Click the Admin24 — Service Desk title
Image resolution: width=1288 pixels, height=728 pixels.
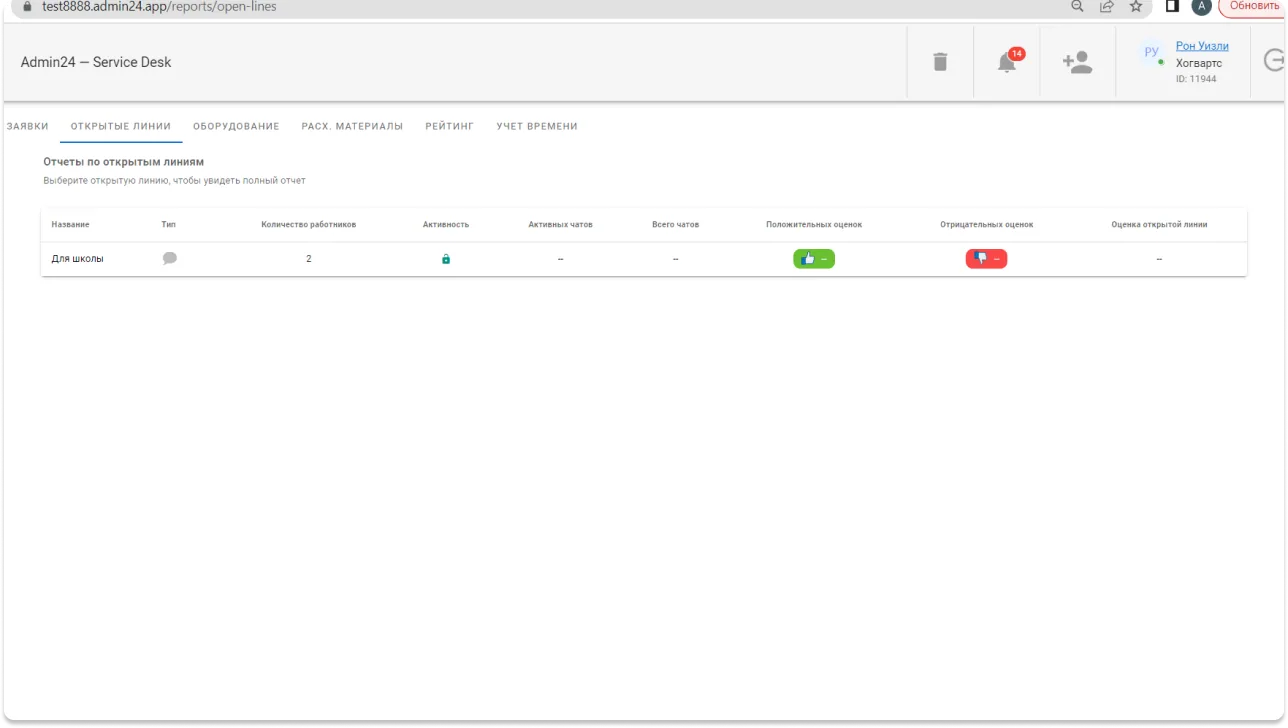(96, 62)
